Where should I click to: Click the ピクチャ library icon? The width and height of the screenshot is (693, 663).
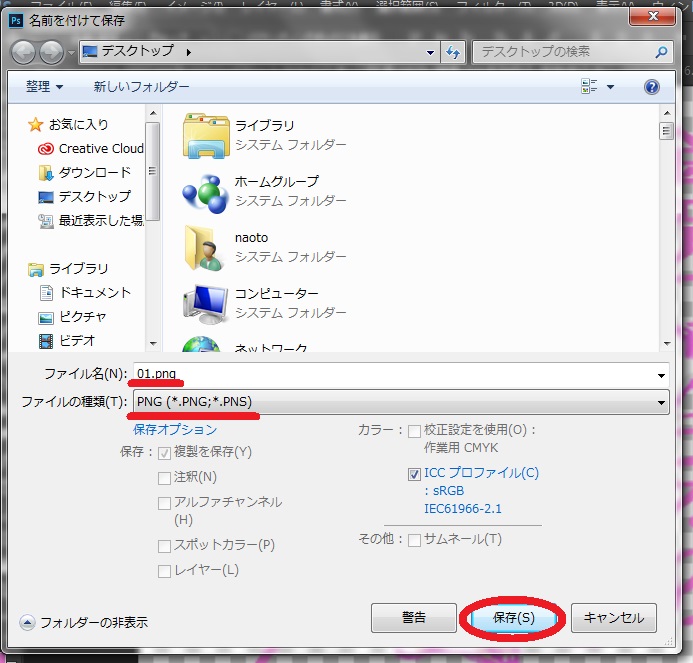coord(46,317)
